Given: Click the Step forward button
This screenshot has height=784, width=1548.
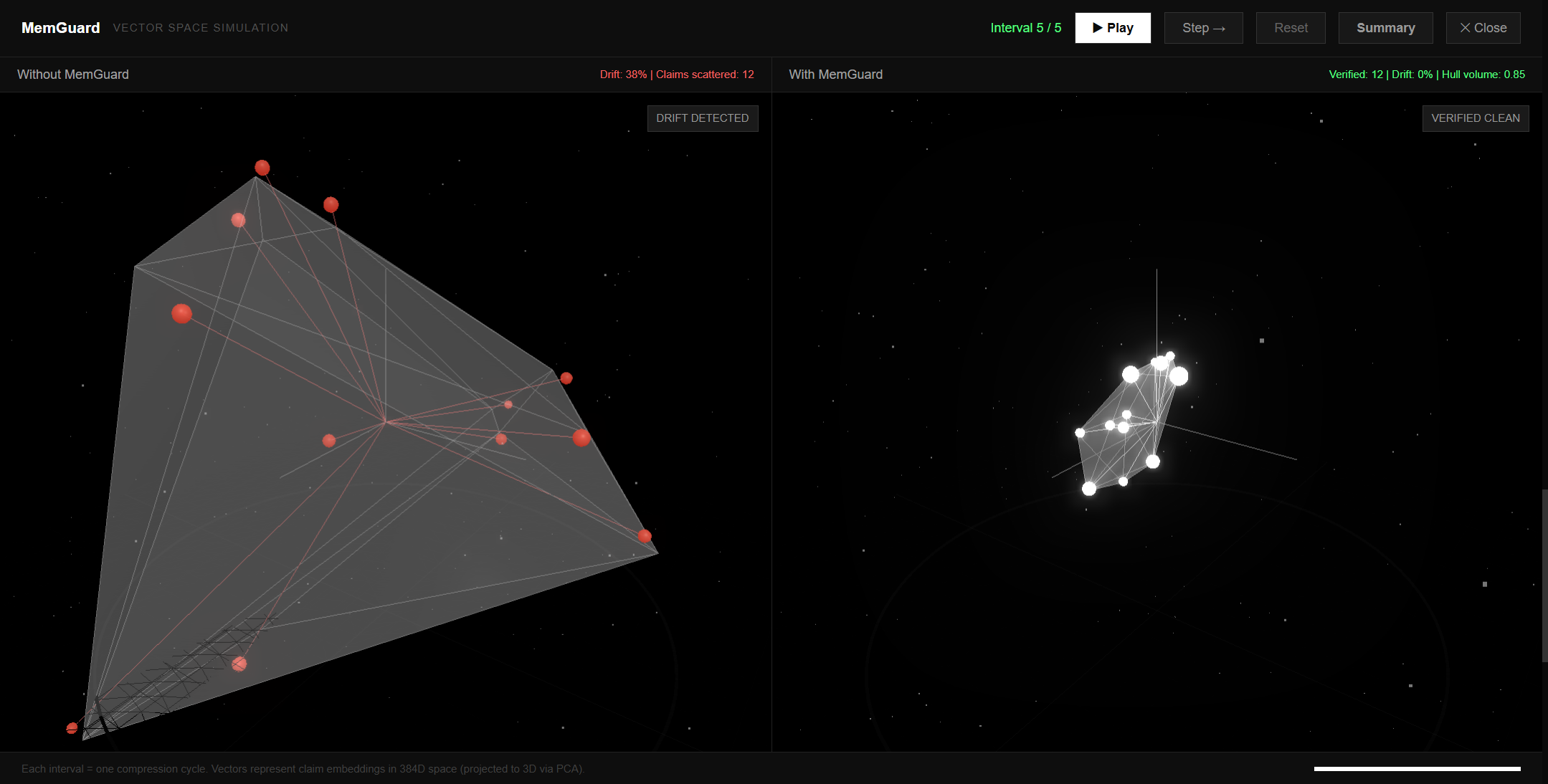Looking at the screenshot, I should pyautogui.click(x=1203, y=28).
